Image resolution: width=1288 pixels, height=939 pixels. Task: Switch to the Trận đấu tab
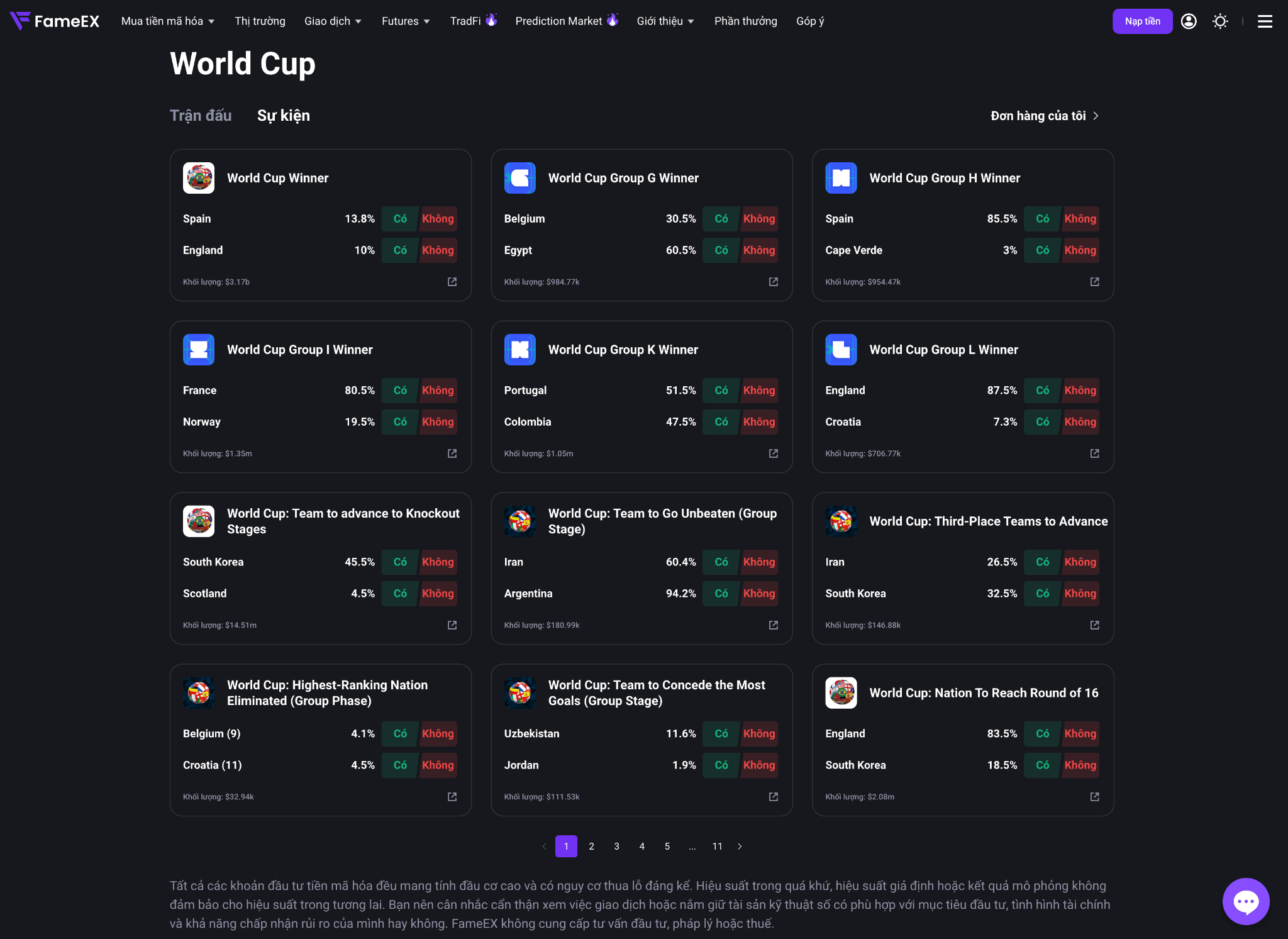click(201, 116)
